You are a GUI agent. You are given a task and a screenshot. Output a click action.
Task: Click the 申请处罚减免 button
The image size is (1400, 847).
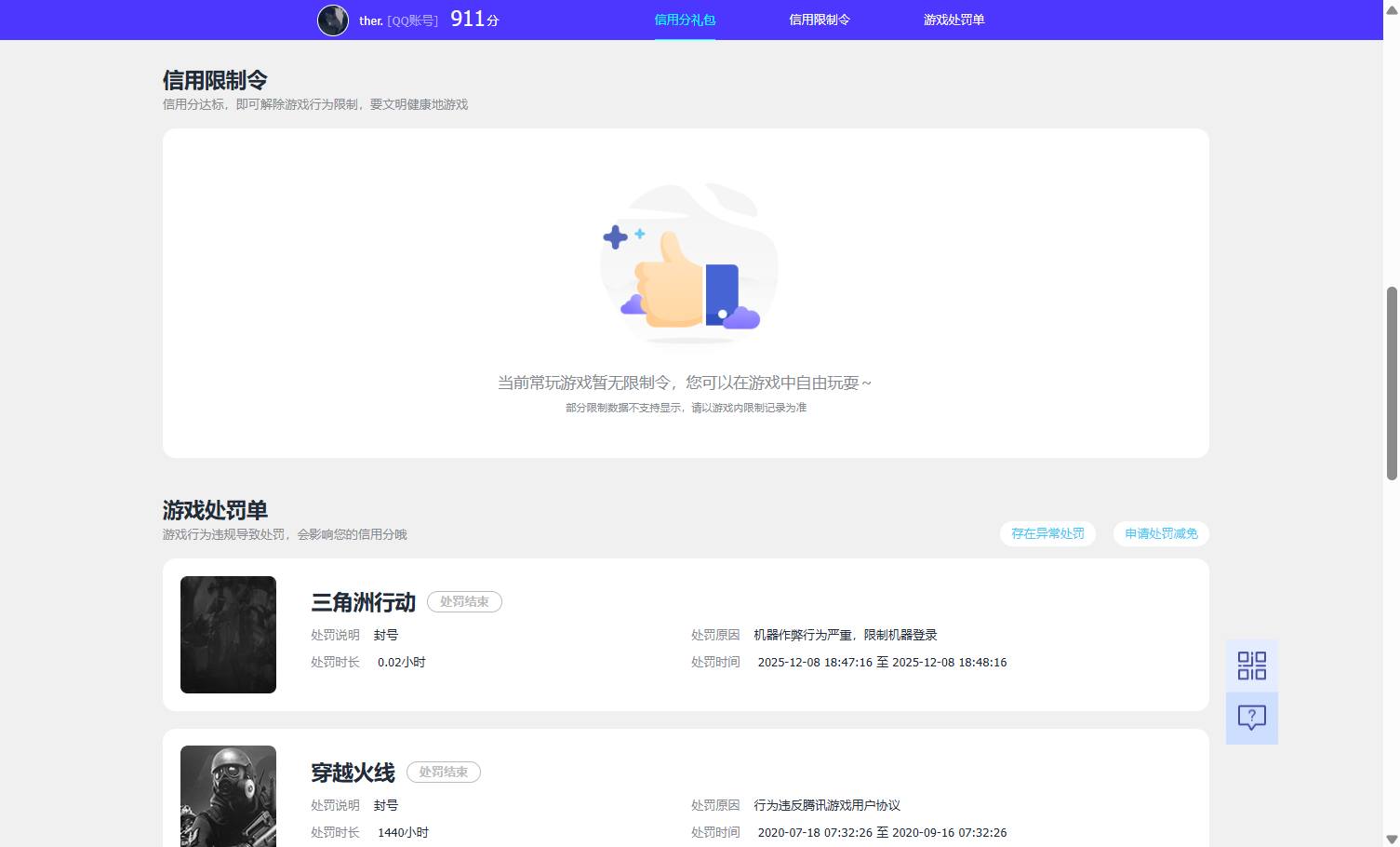[1161, 533]
